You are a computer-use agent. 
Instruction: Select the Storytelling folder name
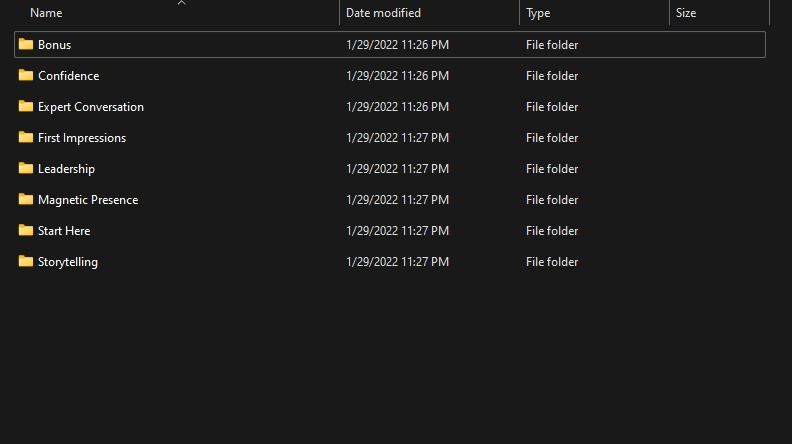[x=68, y=262]
